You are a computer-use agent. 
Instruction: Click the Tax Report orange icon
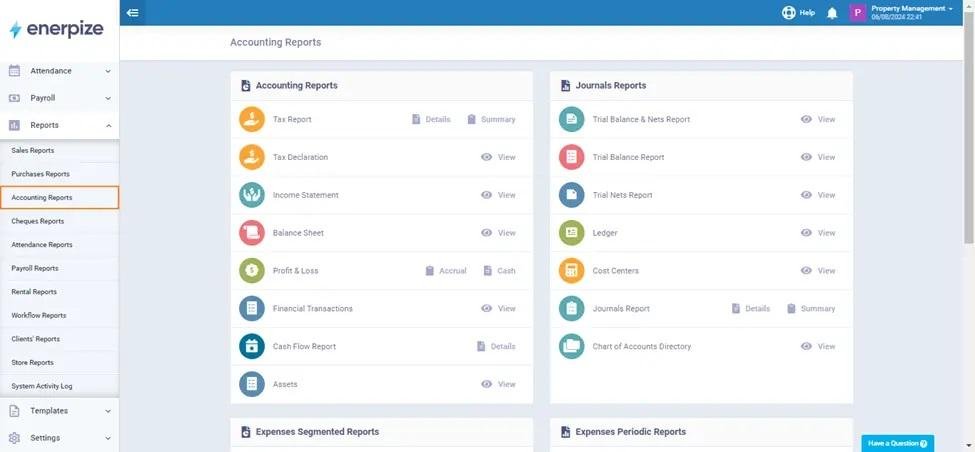click(252, 119)
